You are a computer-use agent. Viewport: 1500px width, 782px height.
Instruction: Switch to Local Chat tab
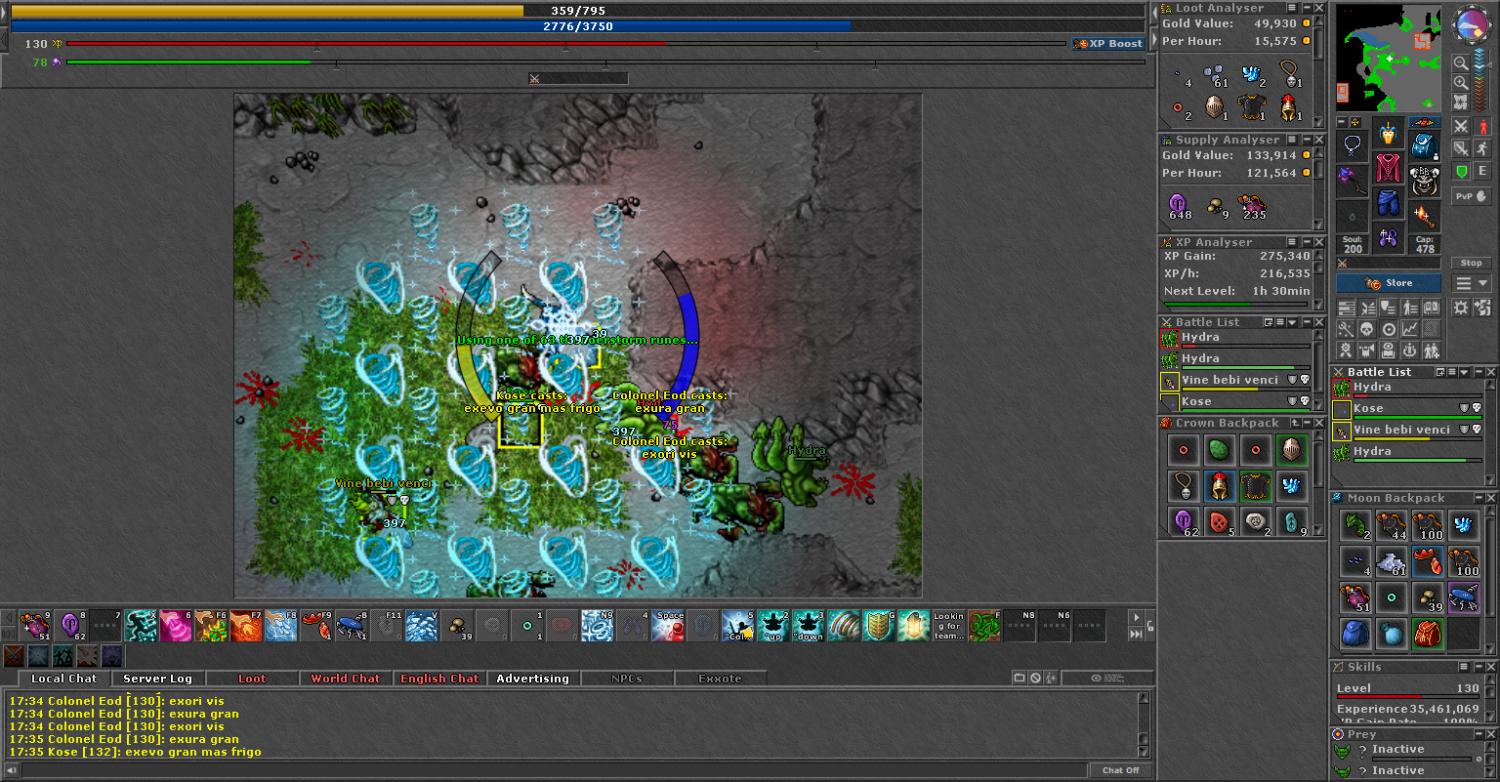coord(63,678)
